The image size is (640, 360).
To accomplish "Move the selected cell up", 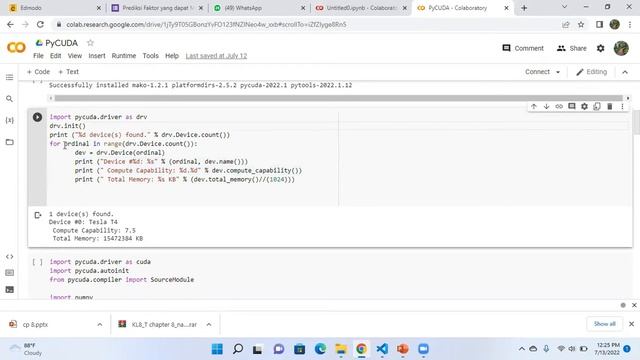I will pyautogui.click(x=533, y=107).
